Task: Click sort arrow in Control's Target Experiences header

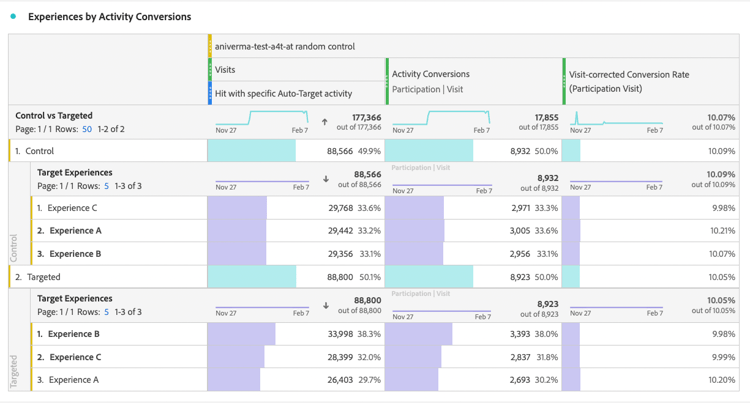Action: click(326, 180)
